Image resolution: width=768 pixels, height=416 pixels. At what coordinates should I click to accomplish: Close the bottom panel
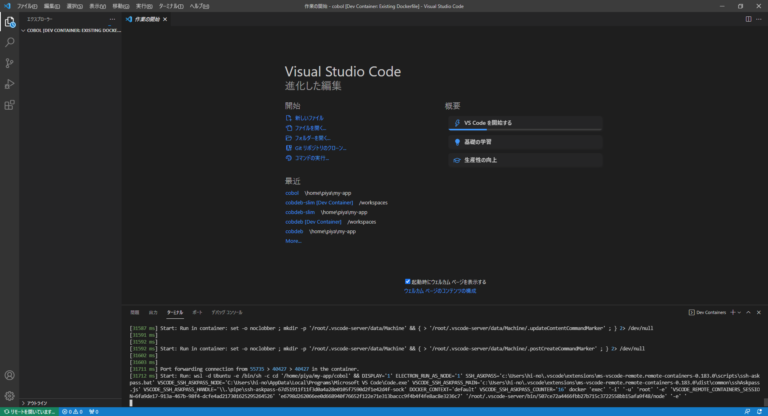pos(759,312)
